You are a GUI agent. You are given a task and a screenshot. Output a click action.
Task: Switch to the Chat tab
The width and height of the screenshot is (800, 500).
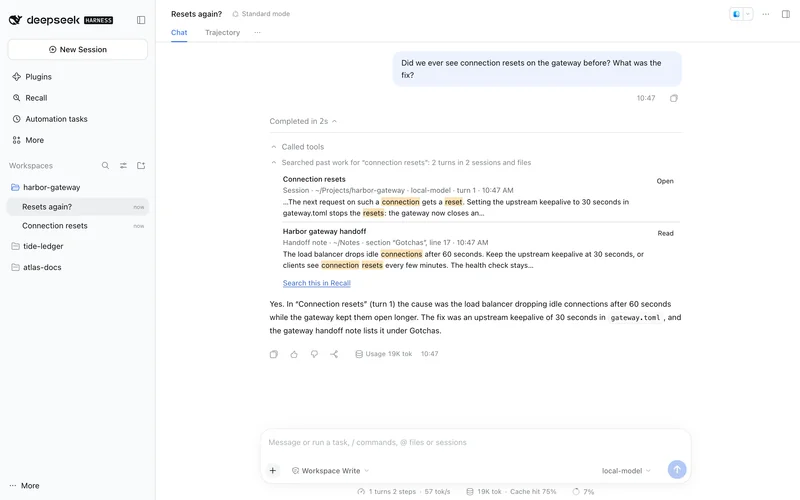pyautogui.click(x=179, y=32)
